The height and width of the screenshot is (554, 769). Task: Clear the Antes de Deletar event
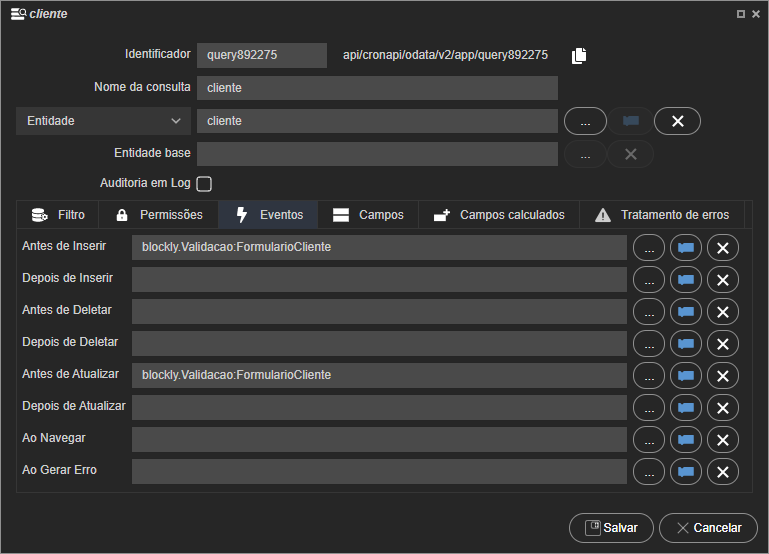pos(723,312)
